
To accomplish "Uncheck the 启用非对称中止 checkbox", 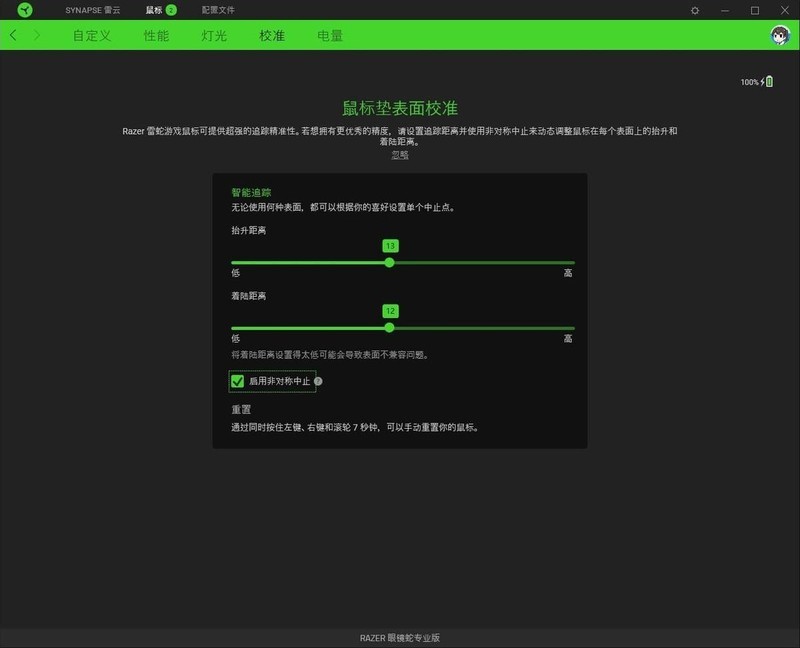I will click(237, 381).
